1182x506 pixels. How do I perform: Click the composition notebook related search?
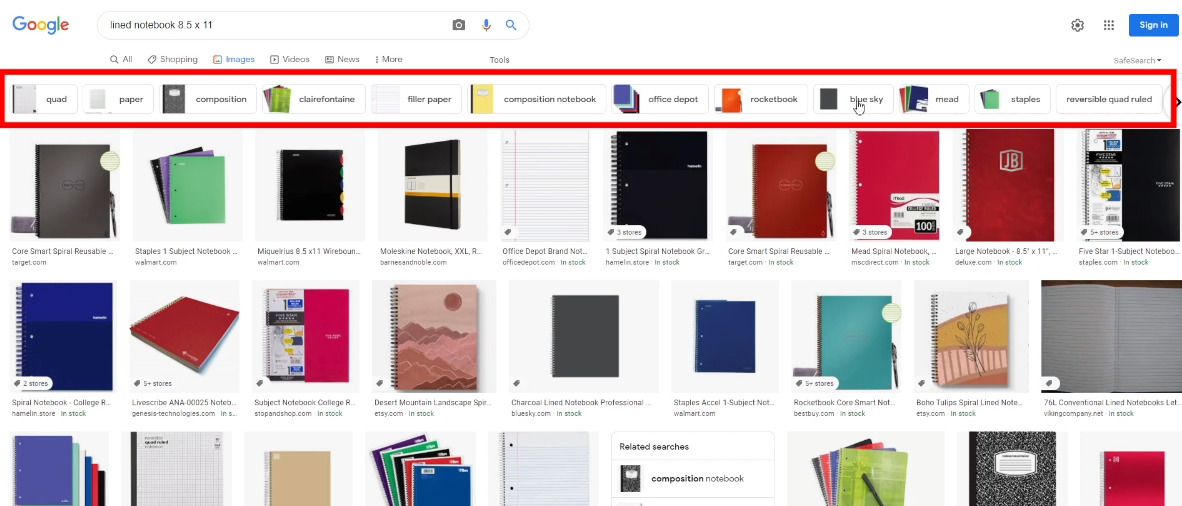(692, 478)
